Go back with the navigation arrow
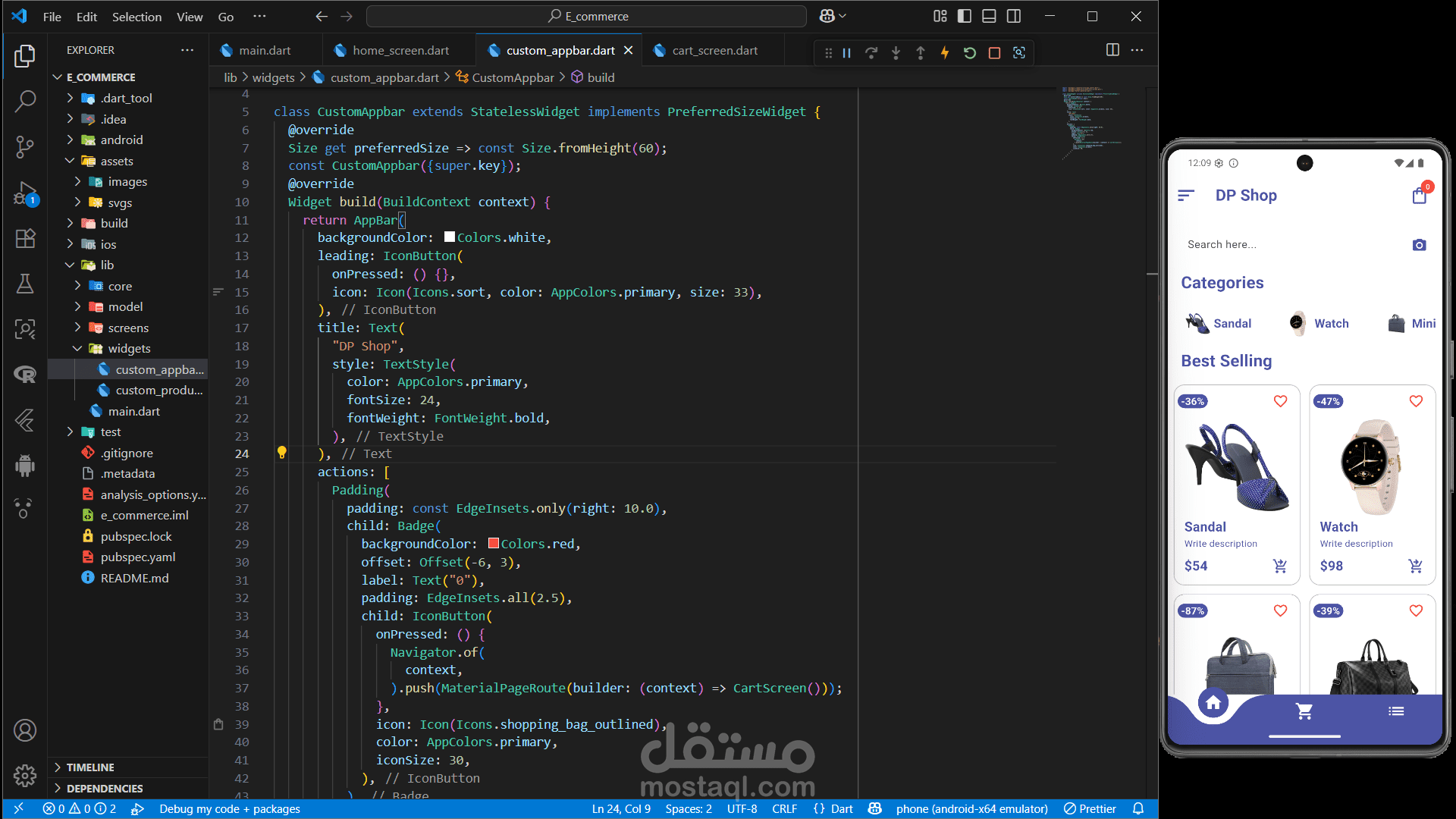The width and height of the screenshot is (1456, 819). pyautogui.click(x=322, y=16)
